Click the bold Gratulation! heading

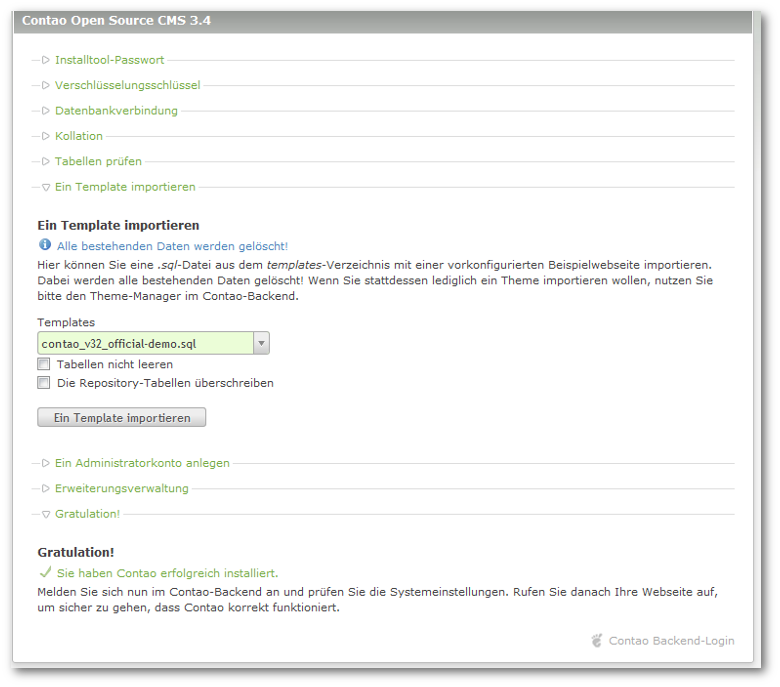76,552
